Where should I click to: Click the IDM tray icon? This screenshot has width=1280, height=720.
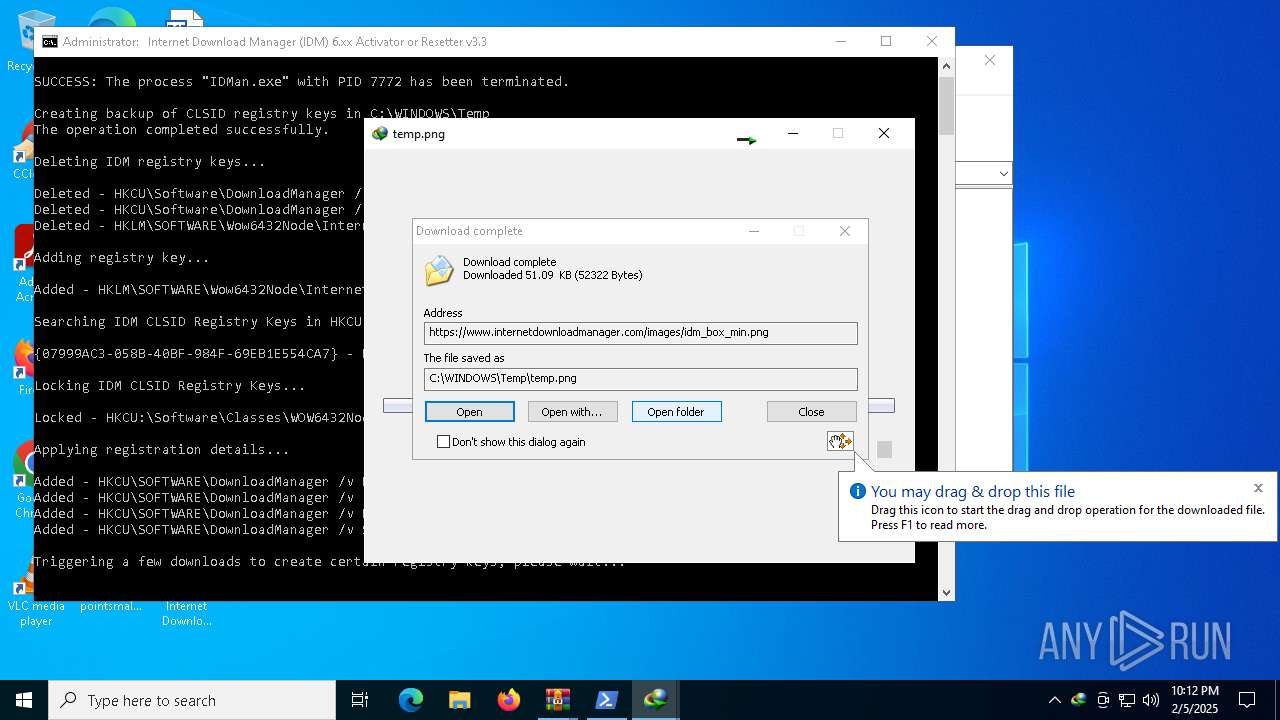(1078, 700)
